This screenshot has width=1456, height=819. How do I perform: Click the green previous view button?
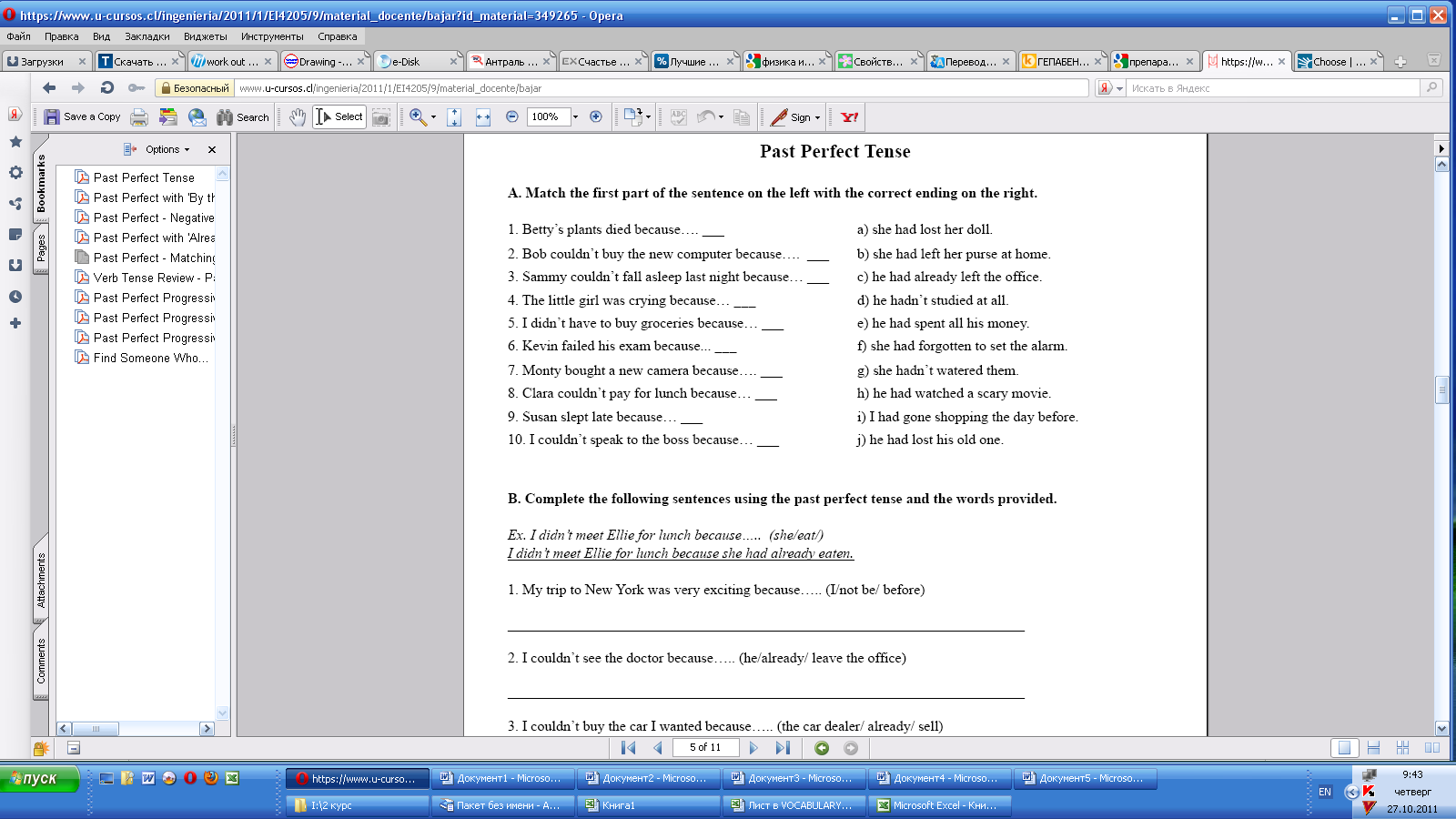[822, 748]
